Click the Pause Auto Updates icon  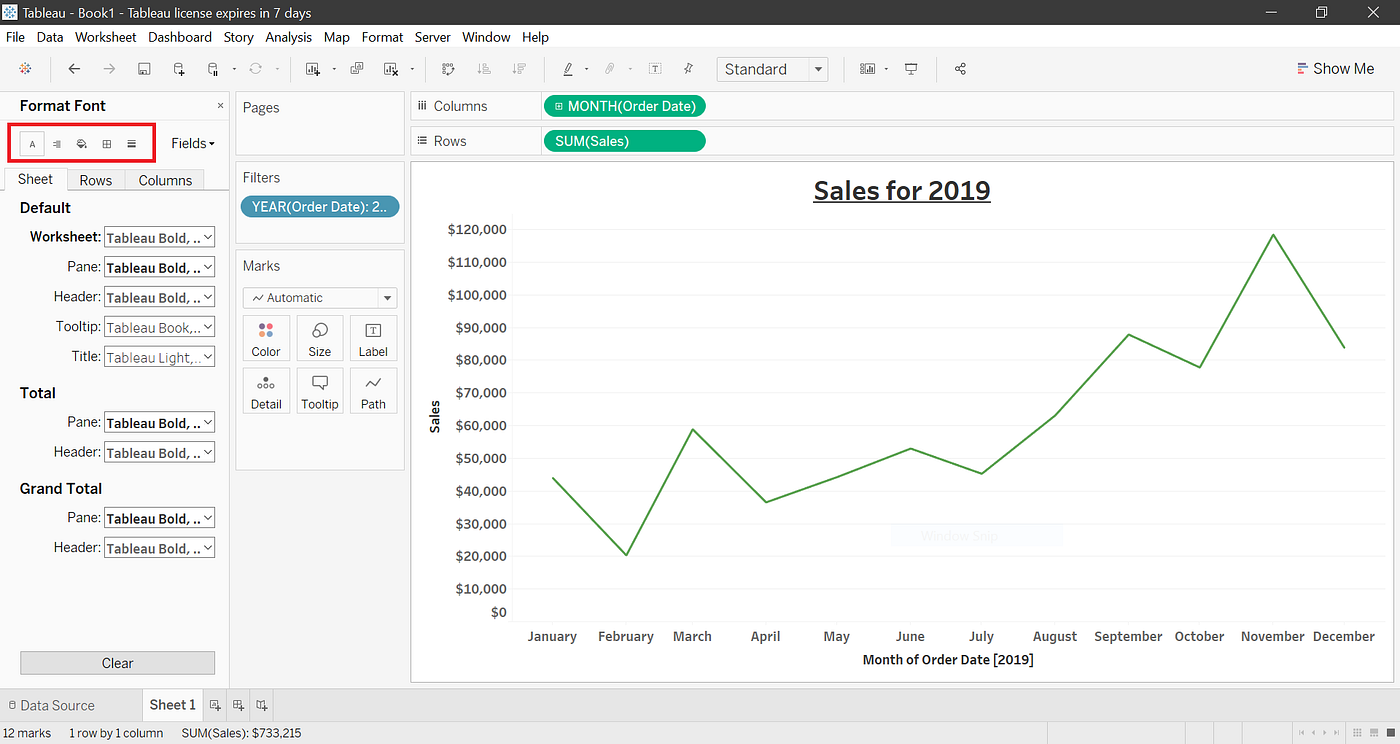[x=212, y=69]
